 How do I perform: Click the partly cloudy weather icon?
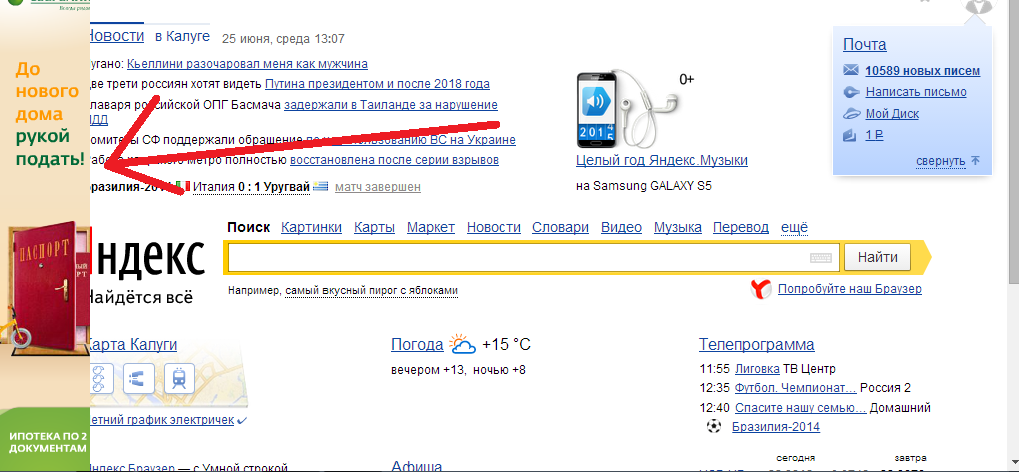463,346
